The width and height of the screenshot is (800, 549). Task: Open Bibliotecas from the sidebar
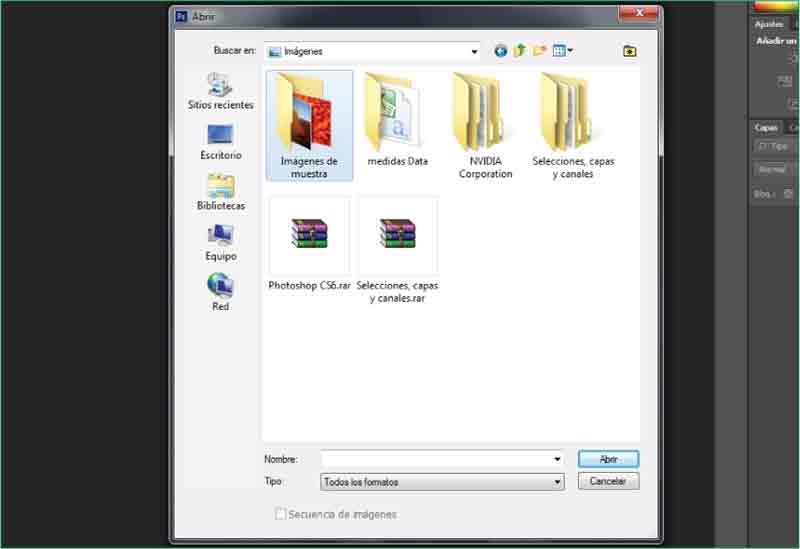tap(220, 191)
